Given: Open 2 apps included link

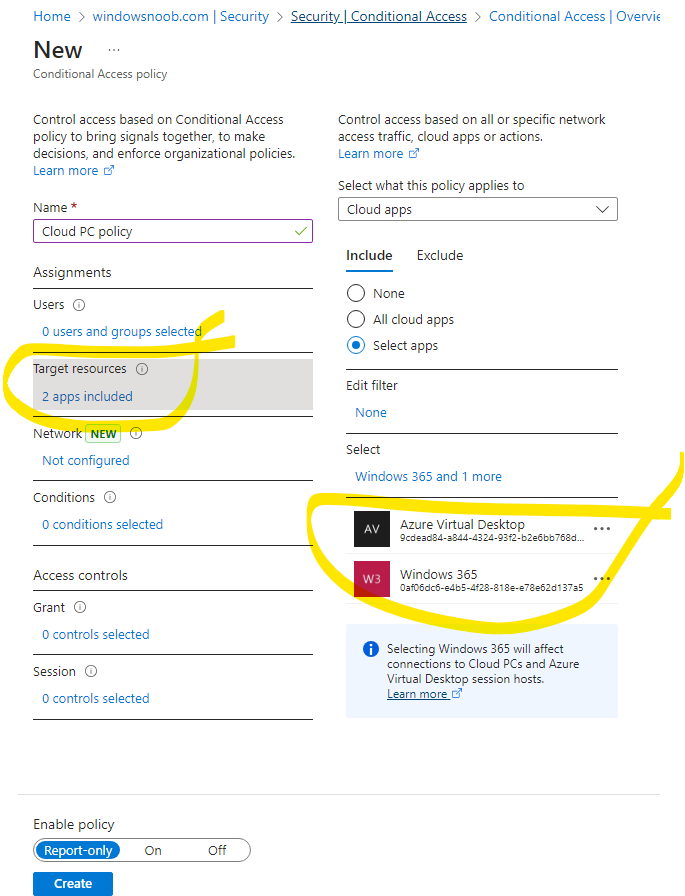Looking at the screenshot, I should [87, 397].
